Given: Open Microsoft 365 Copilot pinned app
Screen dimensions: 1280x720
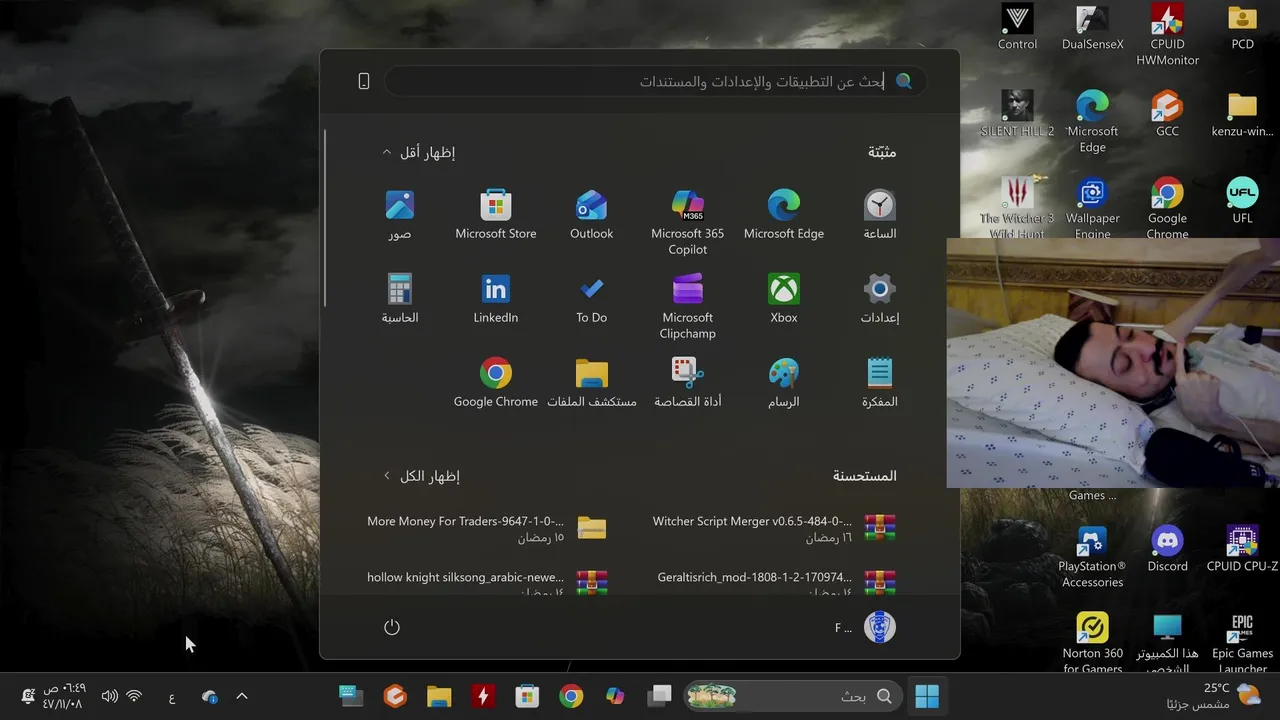Looking at the screenshot, I should (688, 222).
